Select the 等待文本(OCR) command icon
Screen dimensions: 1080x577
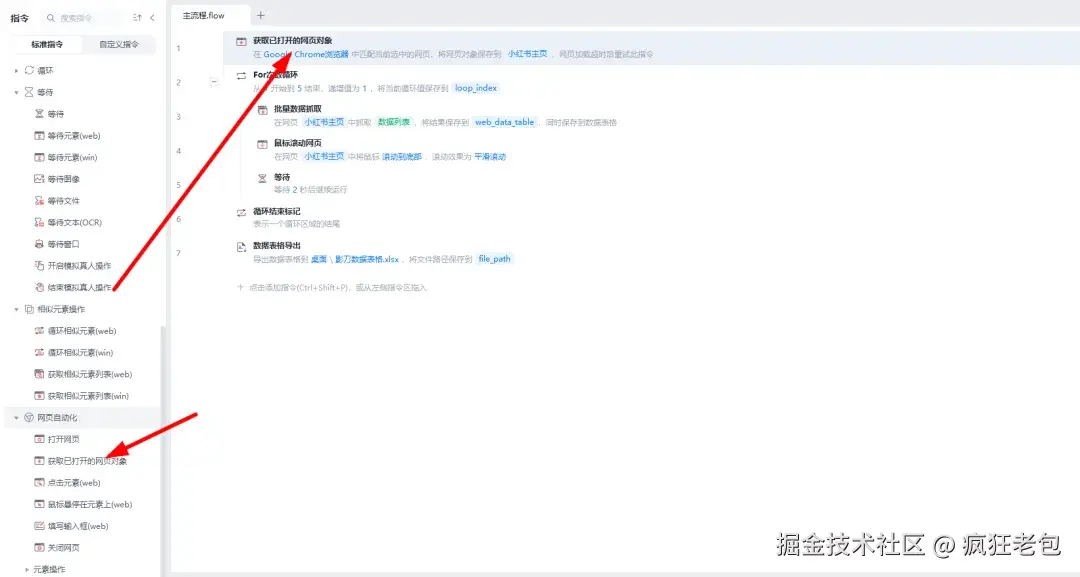38,222
